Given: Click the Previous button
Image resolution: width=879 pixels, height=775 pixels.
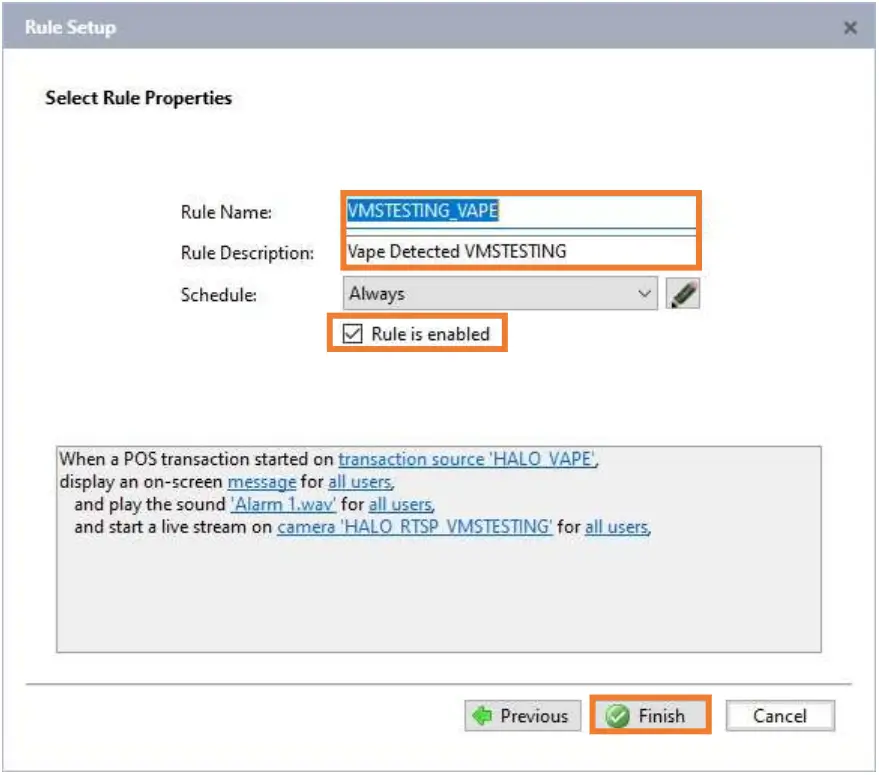Looking at the screenshot, I should [x=520, y=716].
